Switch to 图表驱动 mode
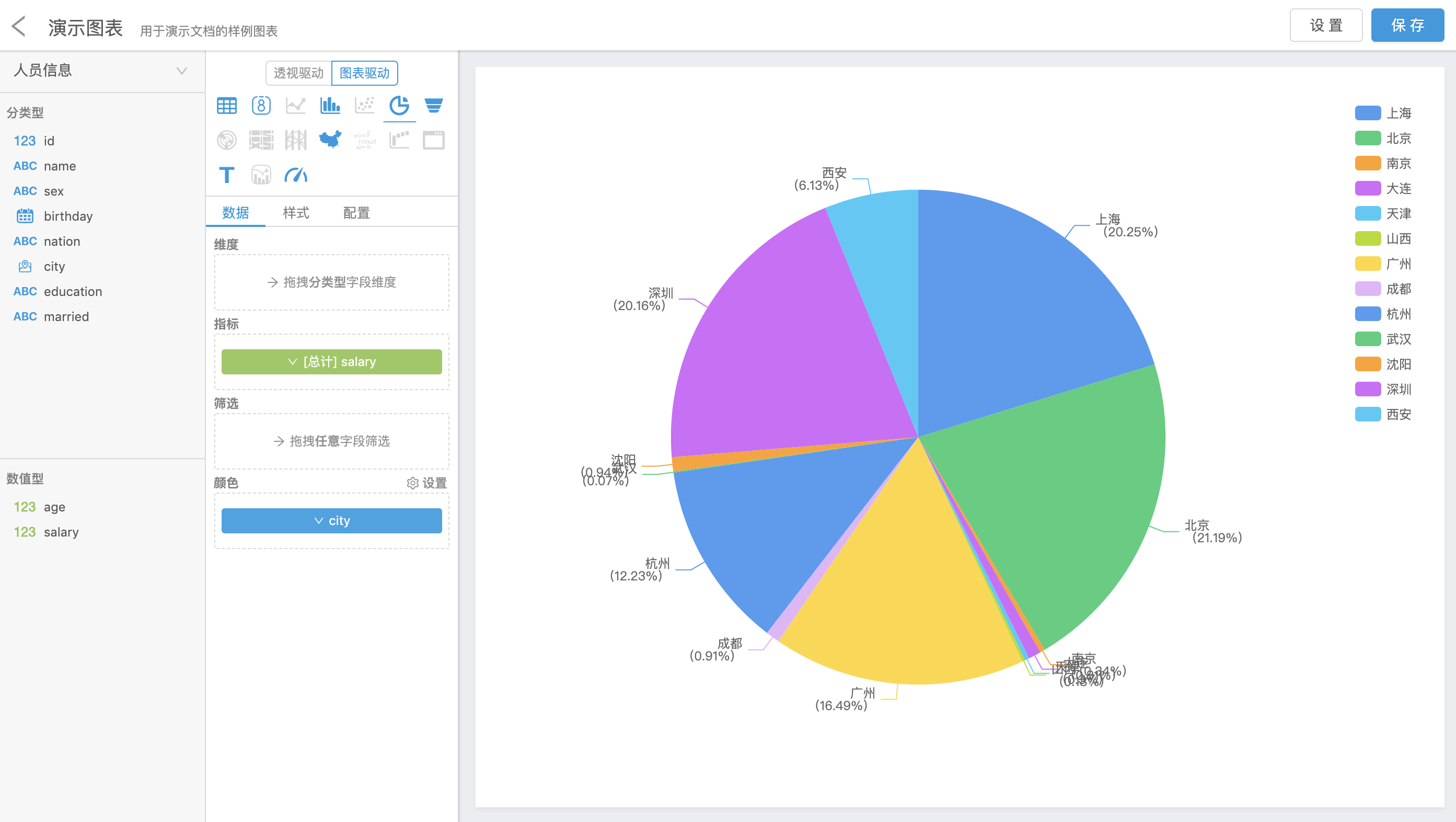The width and height of the screenshot is (1456, 822). [x=365, y=73]
